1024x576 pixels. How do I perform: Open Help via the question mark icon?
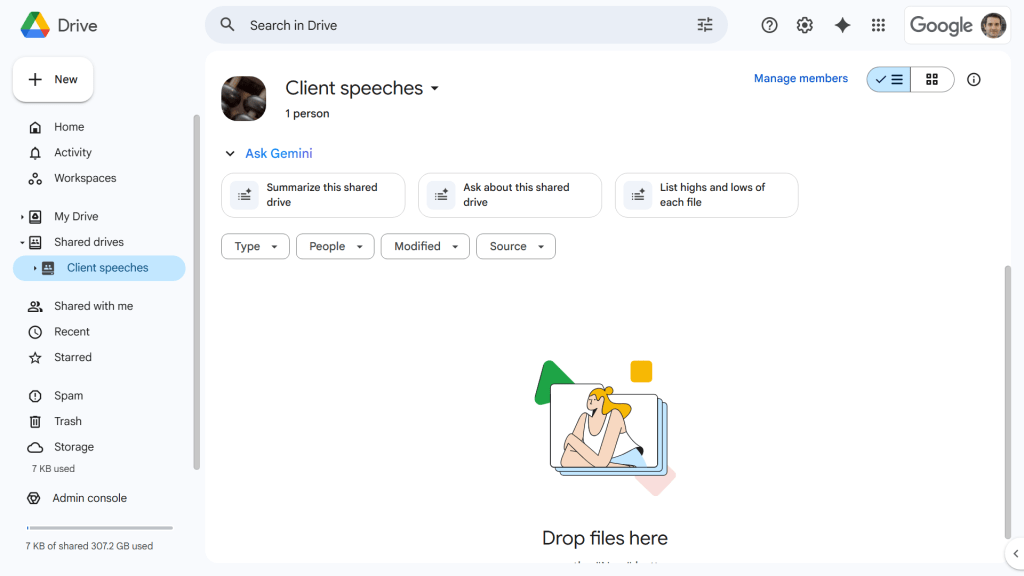[769, 25]
